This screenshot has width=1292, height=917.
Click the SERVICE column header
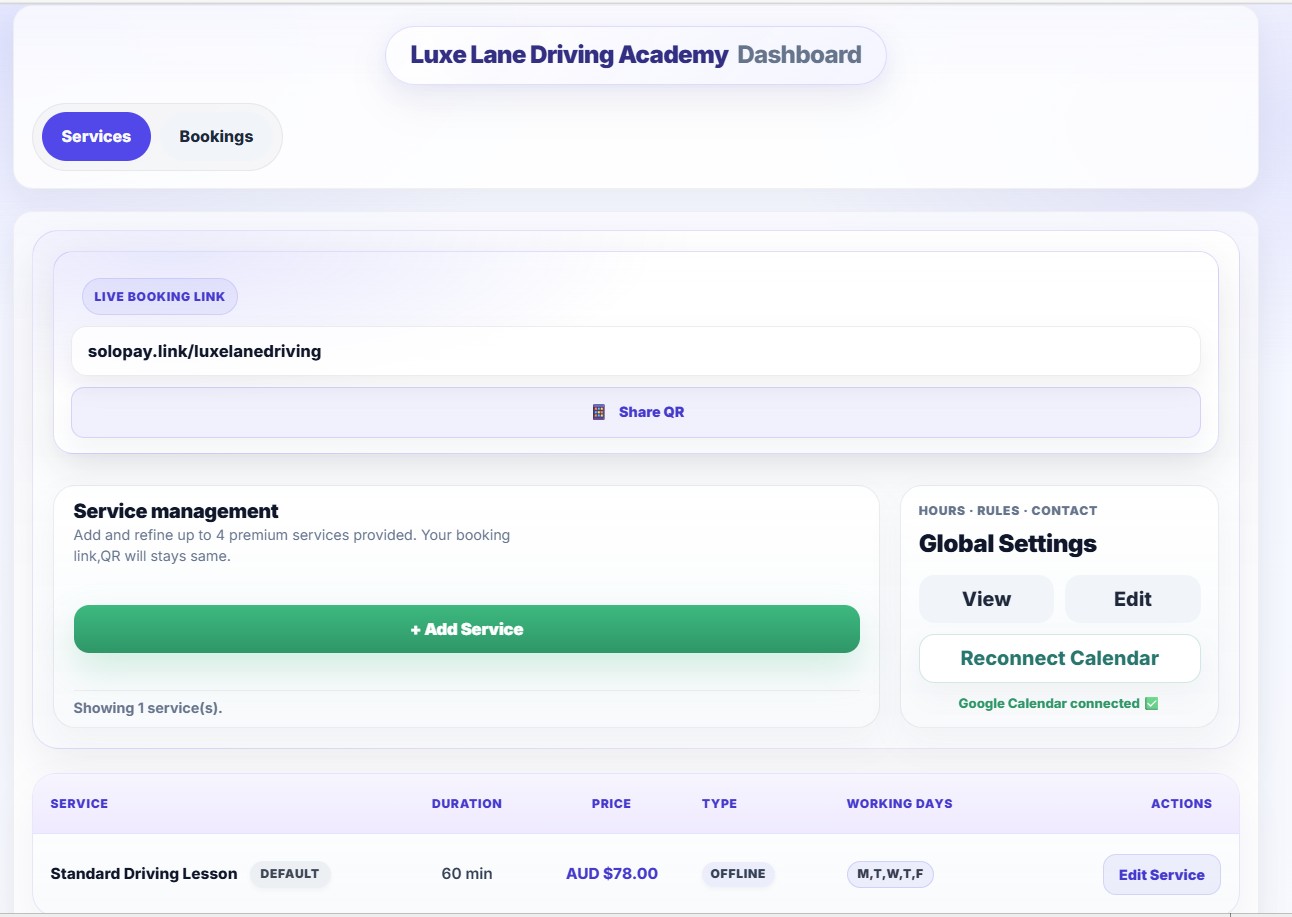[78, 803]
